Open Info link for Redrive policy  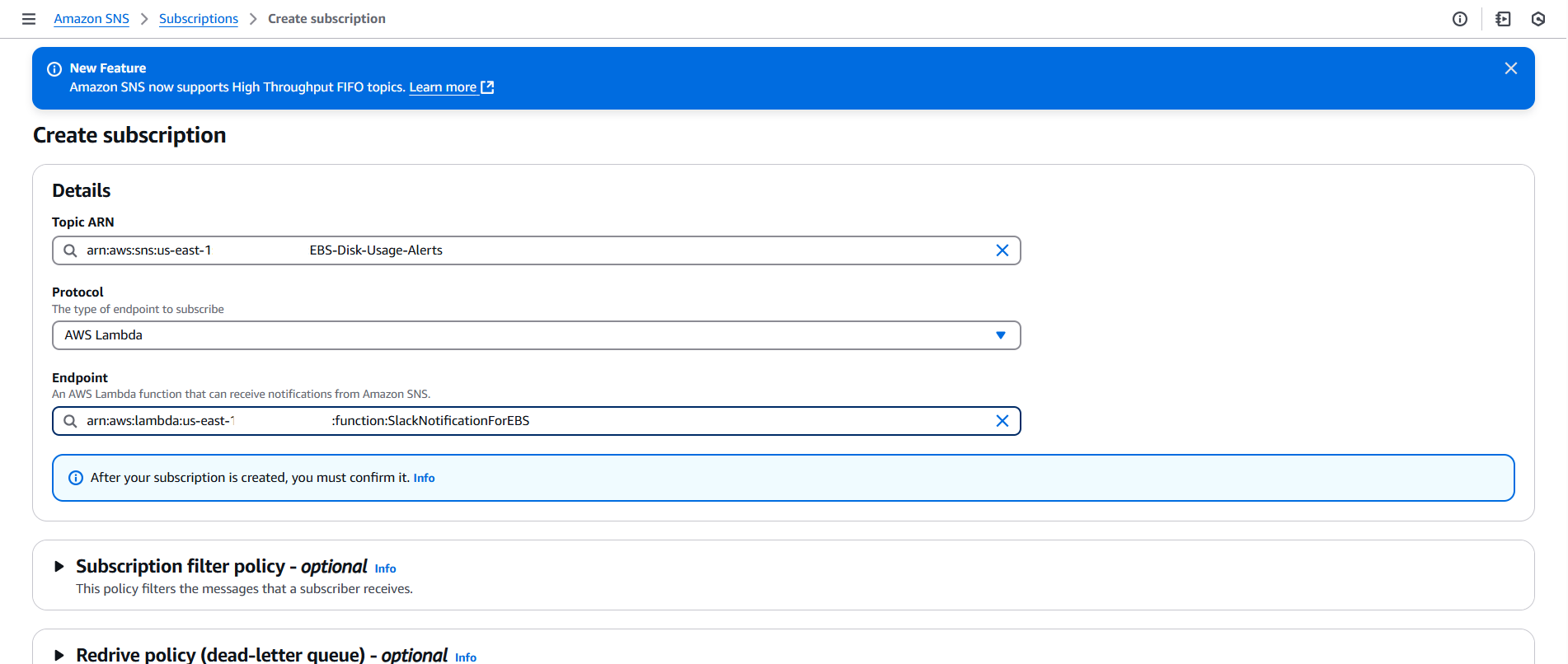tap(466, 657)
